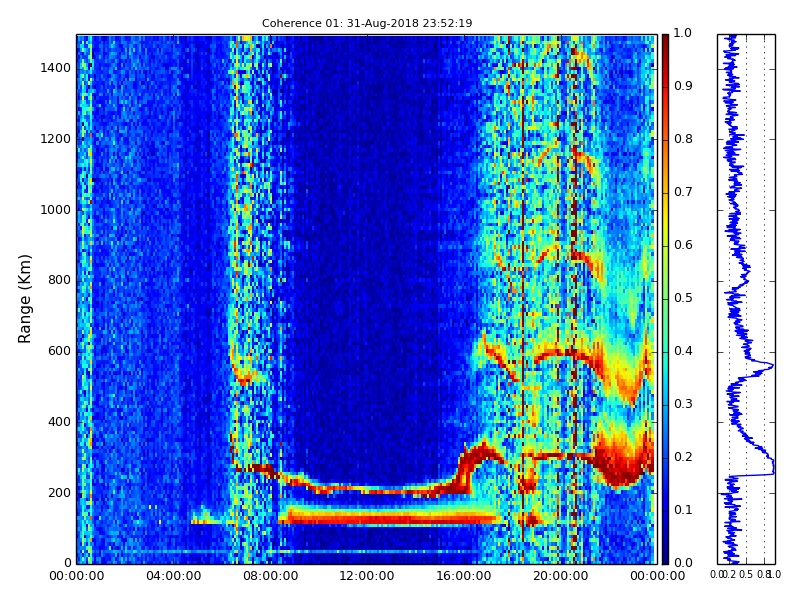Click the plot title 'Coherence 01: 31-Aug-2018 23:52:19'

pos(367,23)
